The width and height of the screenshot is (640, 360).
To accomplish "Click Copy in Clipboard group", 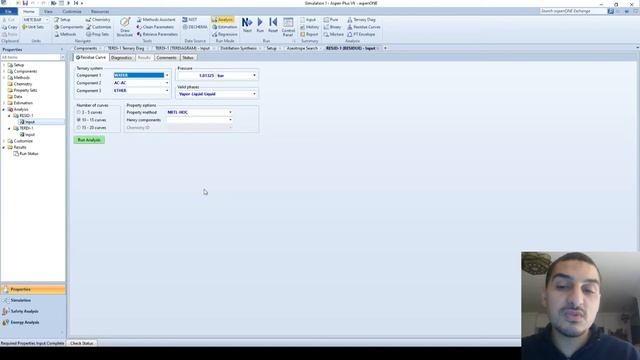I will (x=10, y=27).
